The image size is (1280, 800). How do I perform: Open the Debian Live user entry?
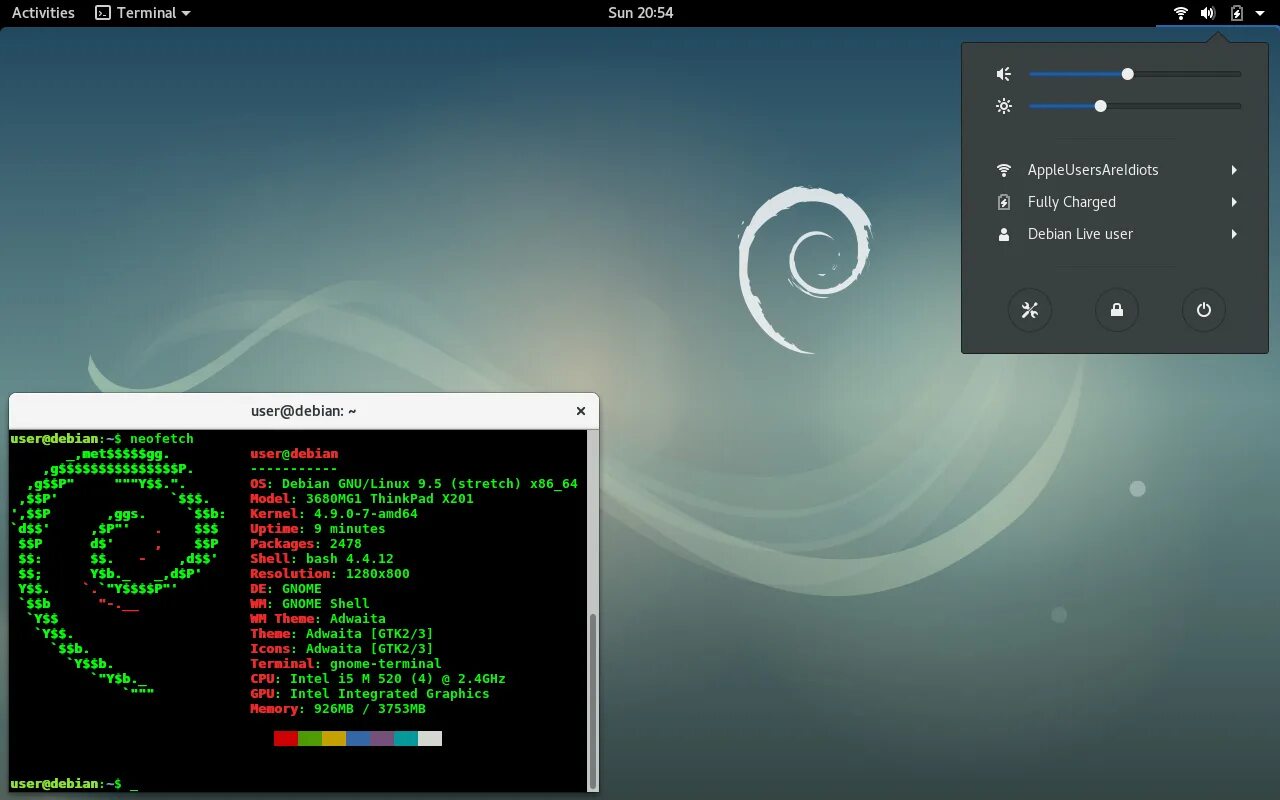(1115, 234)
